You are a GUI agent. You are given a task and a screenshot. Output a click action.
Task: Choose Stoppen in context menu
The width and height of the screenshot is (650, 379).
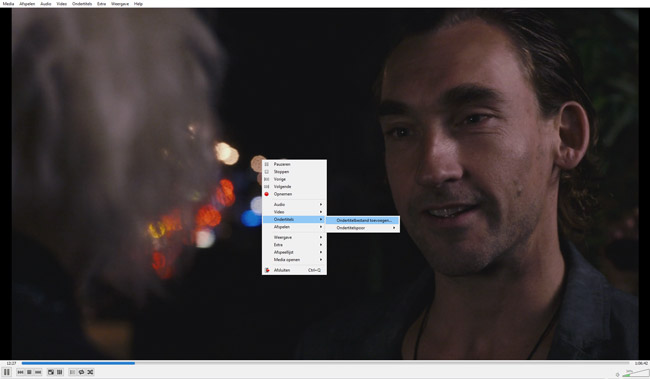pos(294,172)
